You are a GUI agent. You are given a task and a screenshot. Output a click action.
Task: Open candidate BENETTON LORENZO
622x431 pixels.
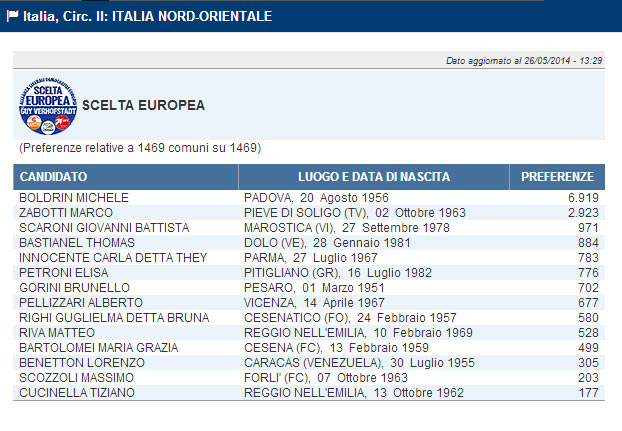(x=74, y=363)
